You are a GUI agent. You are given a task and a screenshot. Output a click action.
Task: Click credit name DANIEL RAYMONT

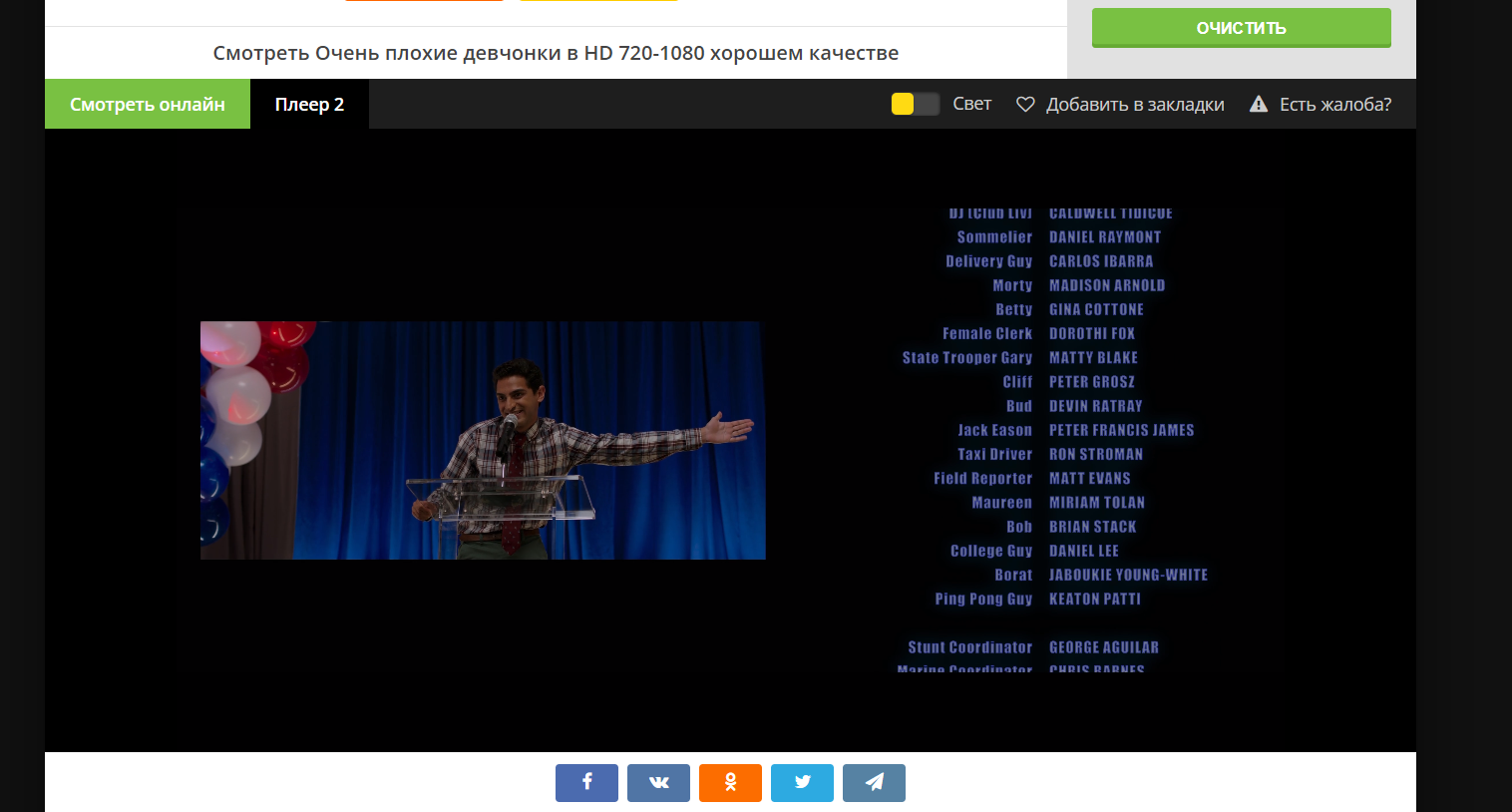pyautogui.click(x=1105, y=237)
